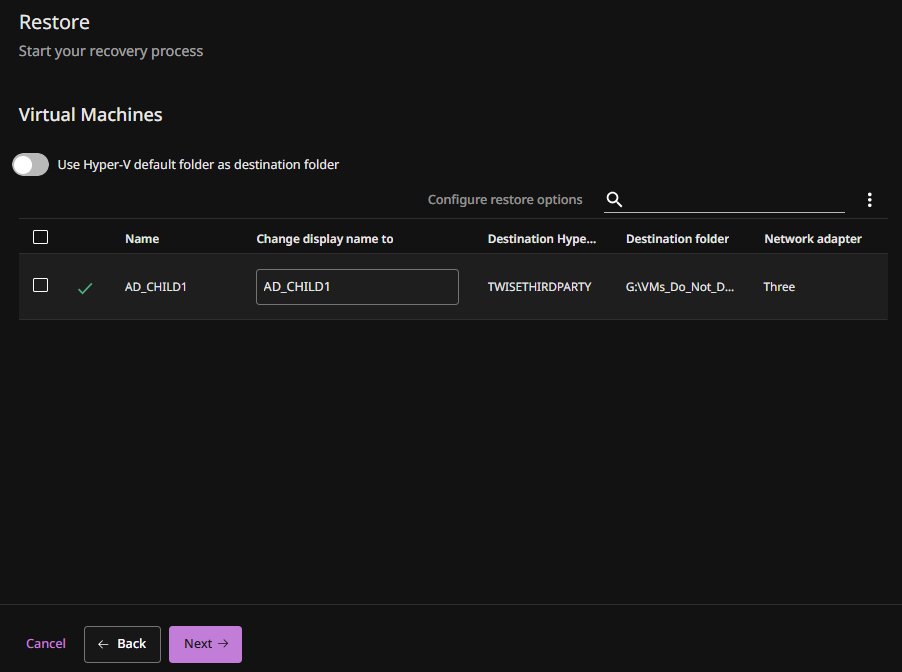Go Back to the previous step

coord(122,644)
